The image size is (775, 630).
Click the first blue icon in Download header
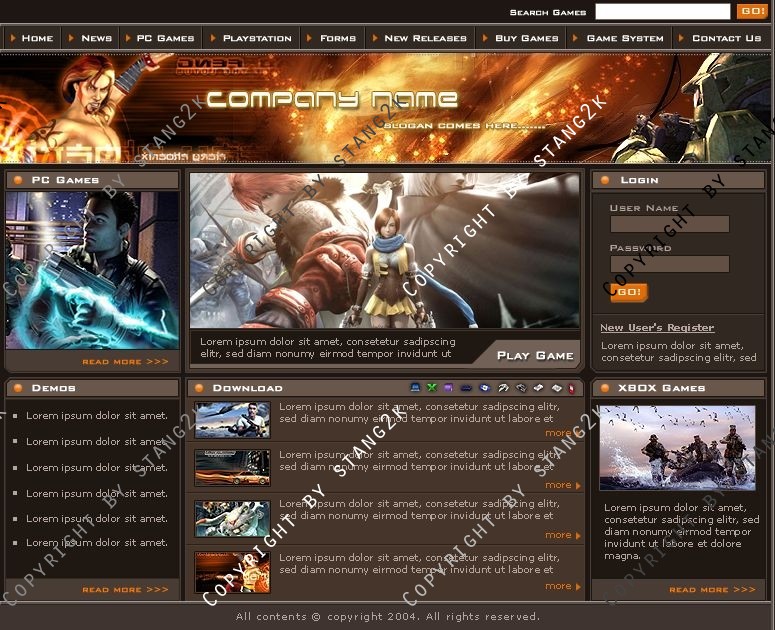click(x=416, y=388)
